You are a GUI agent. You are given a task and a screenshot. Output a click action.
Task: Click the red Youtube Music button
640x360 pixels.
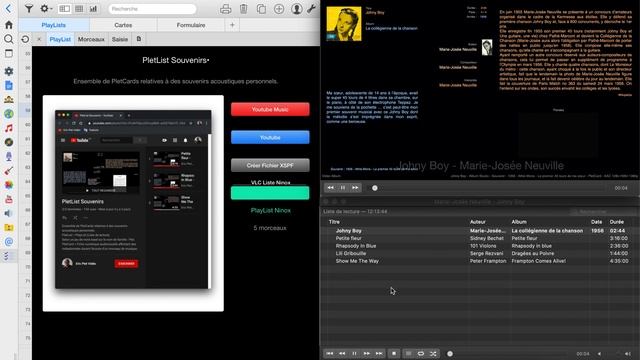270,109
